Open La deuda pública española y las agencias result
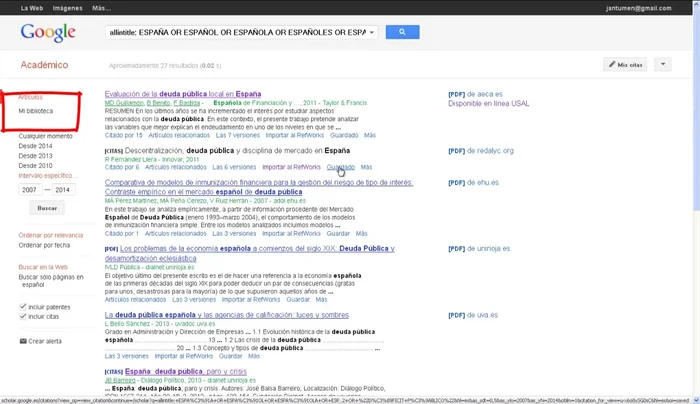This screenshot has height=404, width=700. [x=227, y=315]
